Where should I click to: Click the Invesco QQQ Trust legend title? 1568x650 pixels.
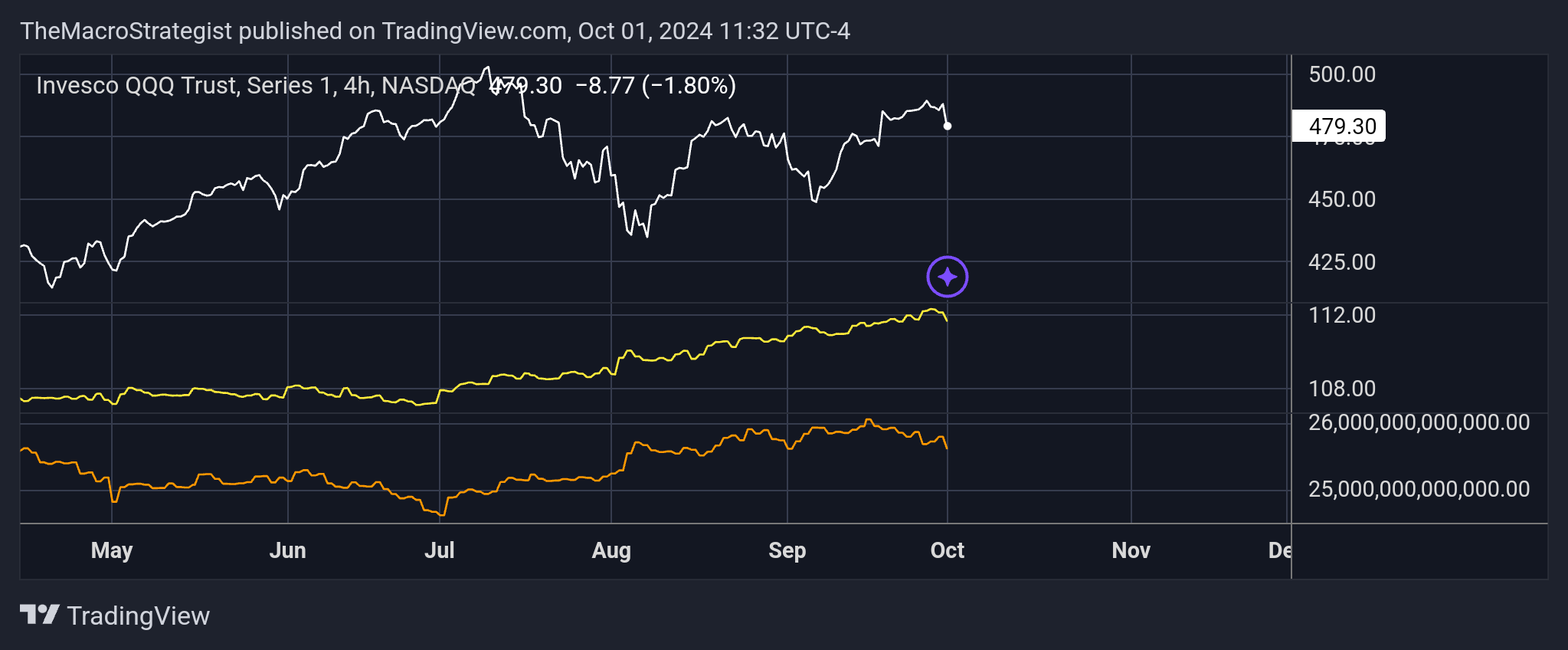pyautogui.click(x=256, y=85)
